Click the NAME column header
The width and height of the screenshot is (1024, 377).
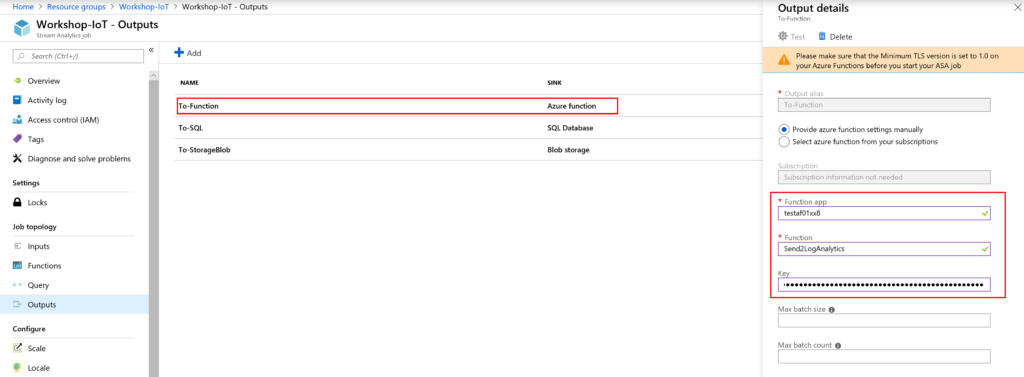(x=189, y=84)
